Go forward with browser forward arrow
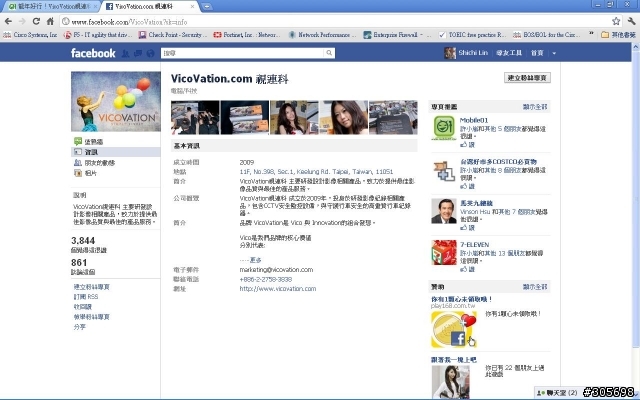The width and height of the screenshot is (640, 400). pos(22,21)
